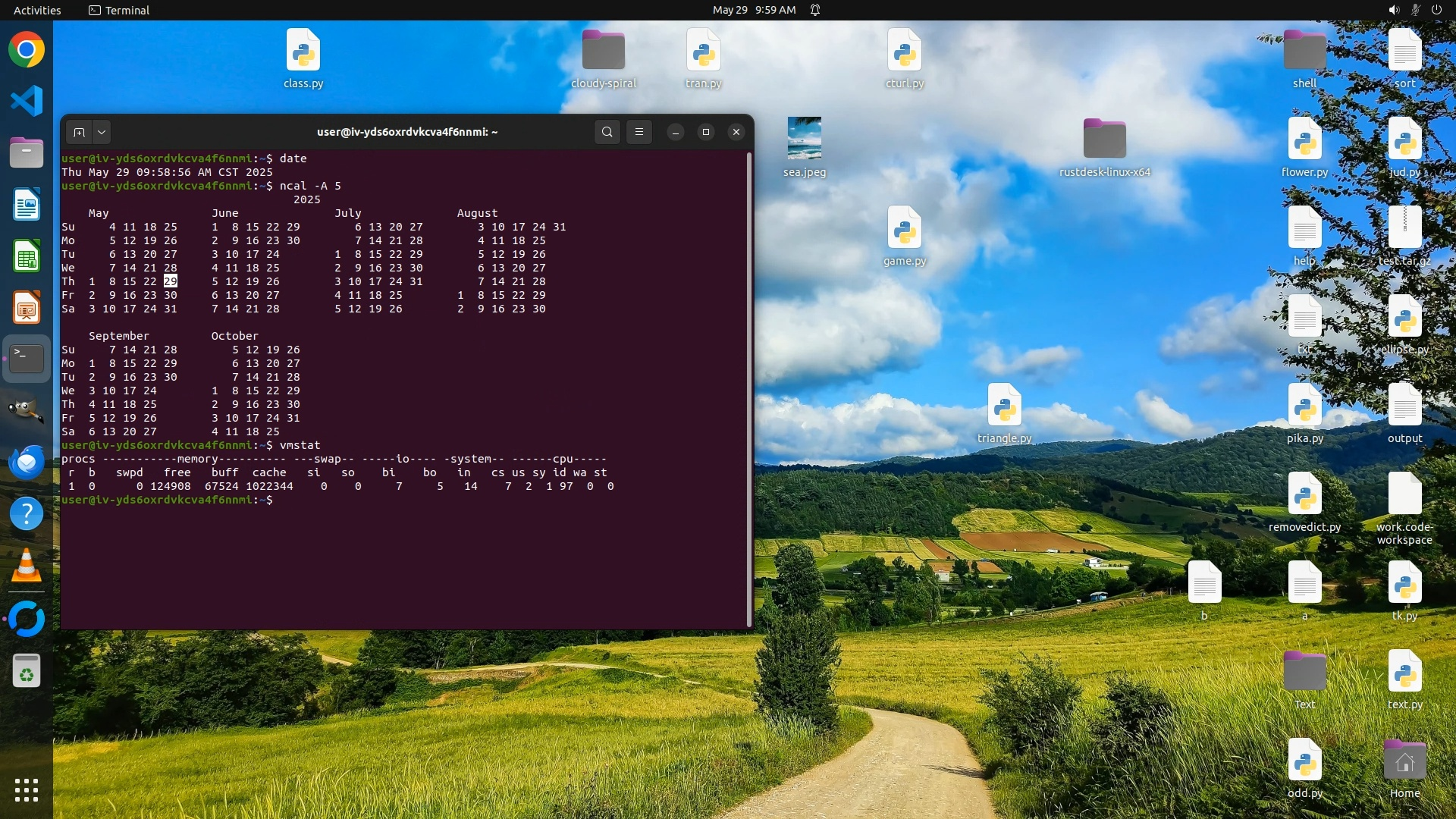Select sea.jpeg image thumbnail on desktop

pos(804,139)
